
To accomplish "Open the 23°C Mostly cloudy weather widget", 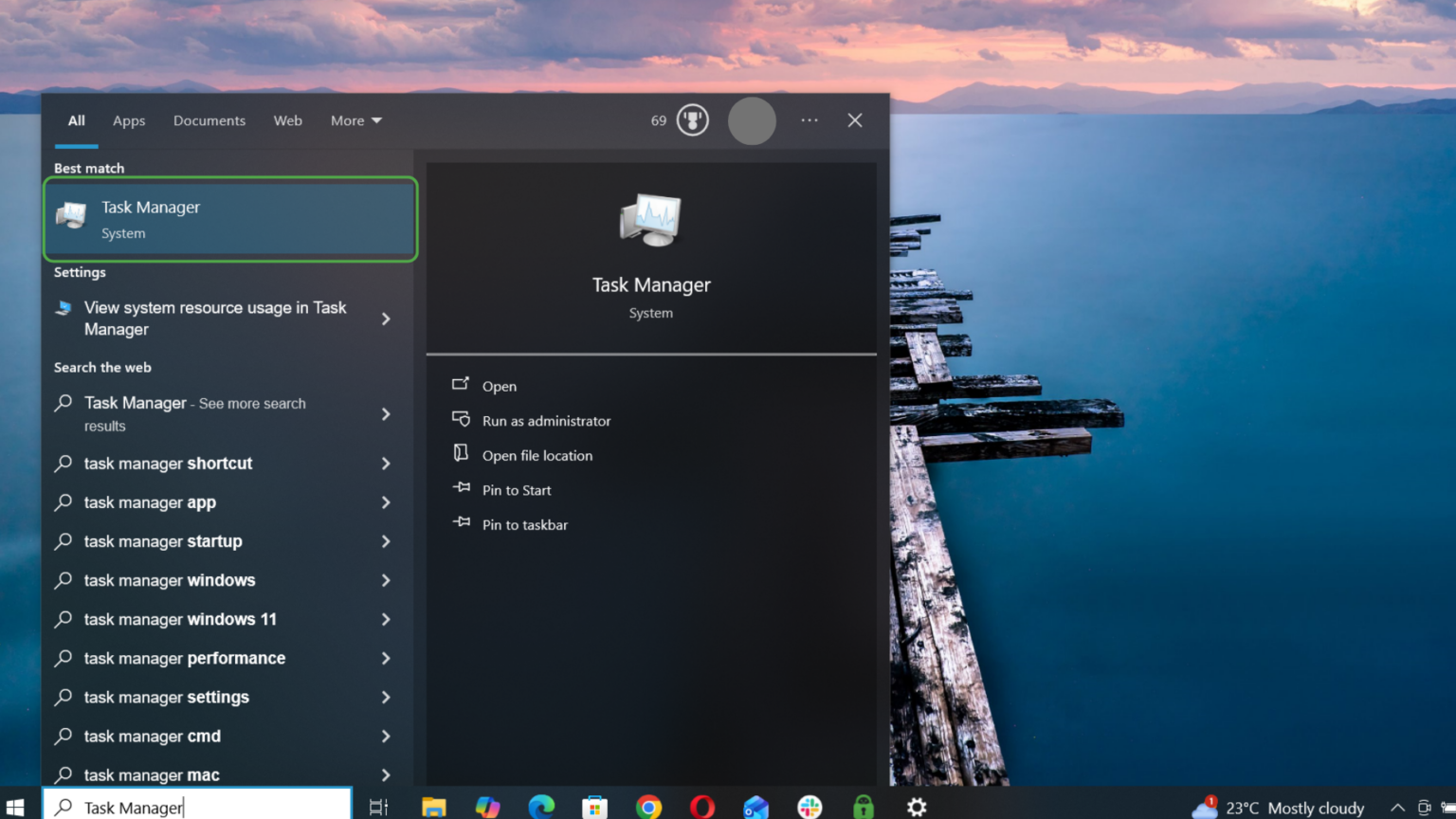I will point(1279,808).
